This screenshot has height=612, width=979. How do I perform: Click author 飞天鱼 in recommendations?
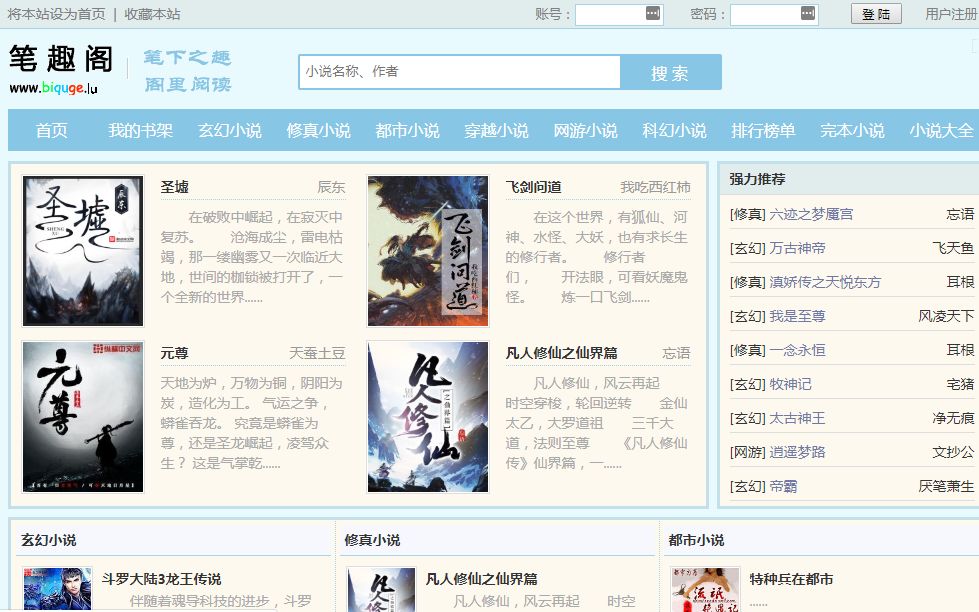(x=953, y=248)
